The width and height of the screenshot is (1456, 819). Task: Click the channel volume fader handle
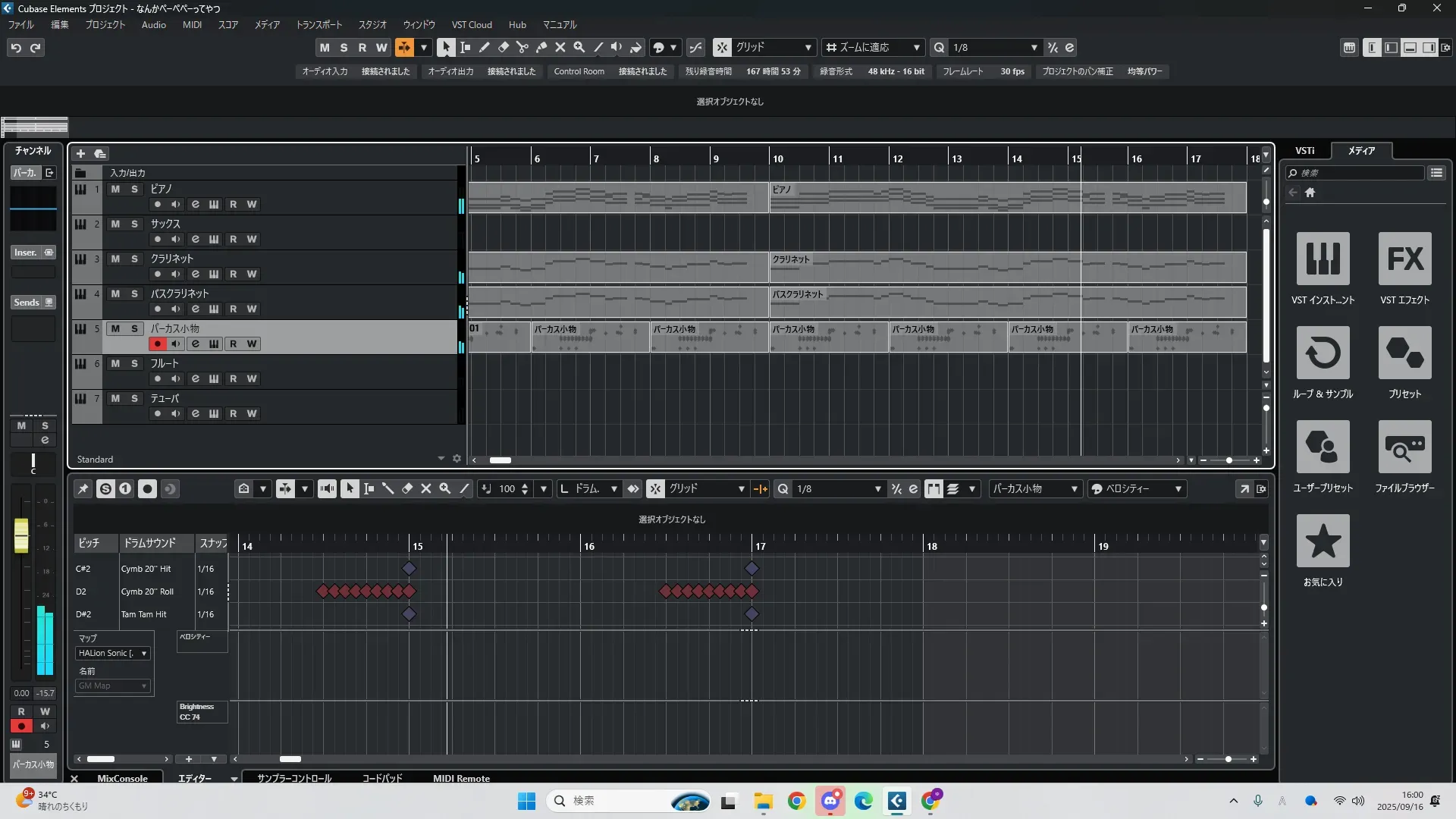coord(21,535)
